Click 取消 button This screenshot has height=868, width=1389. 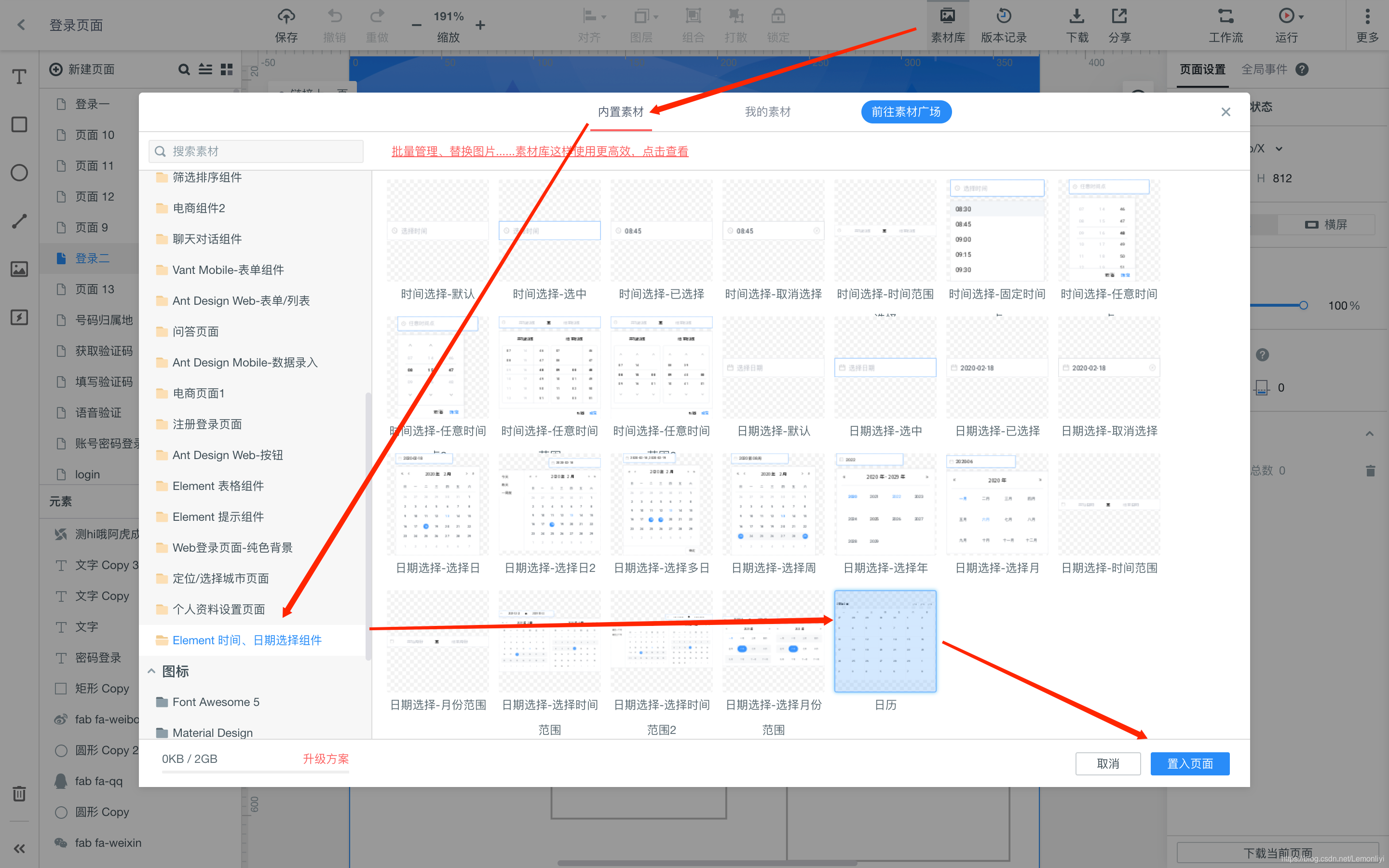pos(1107,763)
